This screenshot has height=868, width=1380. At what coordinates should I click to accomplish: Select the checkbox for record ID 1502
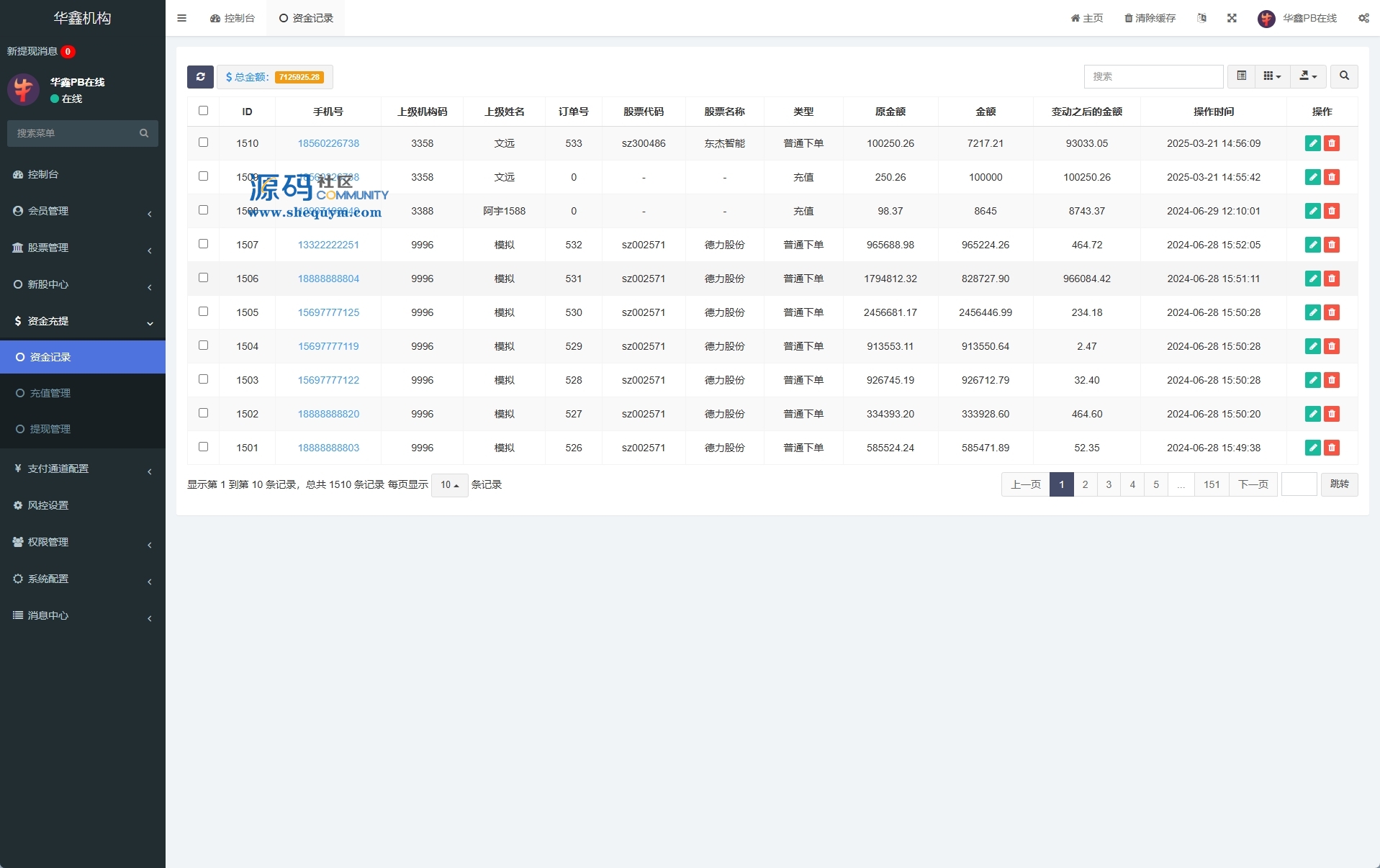point(203,413)
